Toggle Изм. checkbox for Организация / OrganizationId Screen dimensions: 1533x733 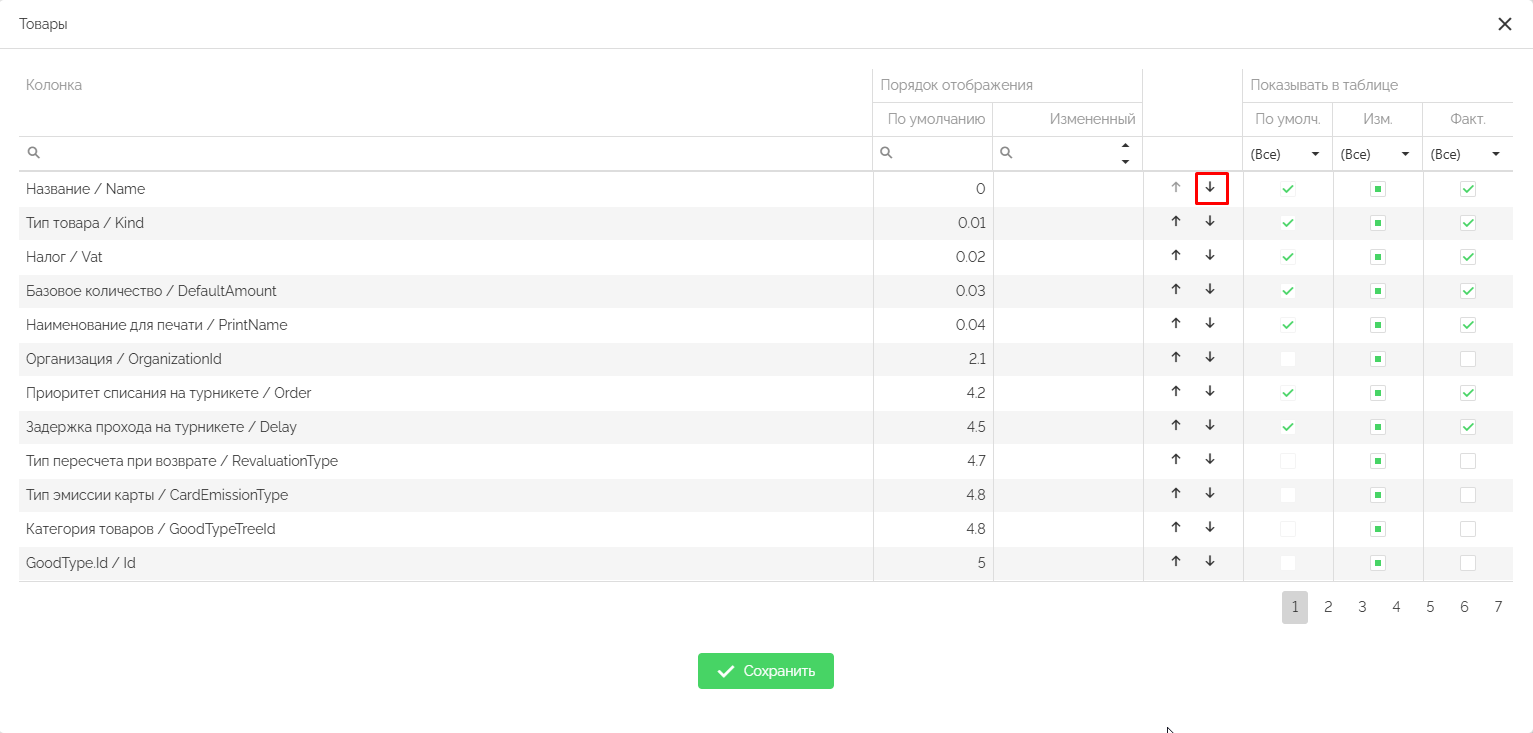[x=1378, y=359]
